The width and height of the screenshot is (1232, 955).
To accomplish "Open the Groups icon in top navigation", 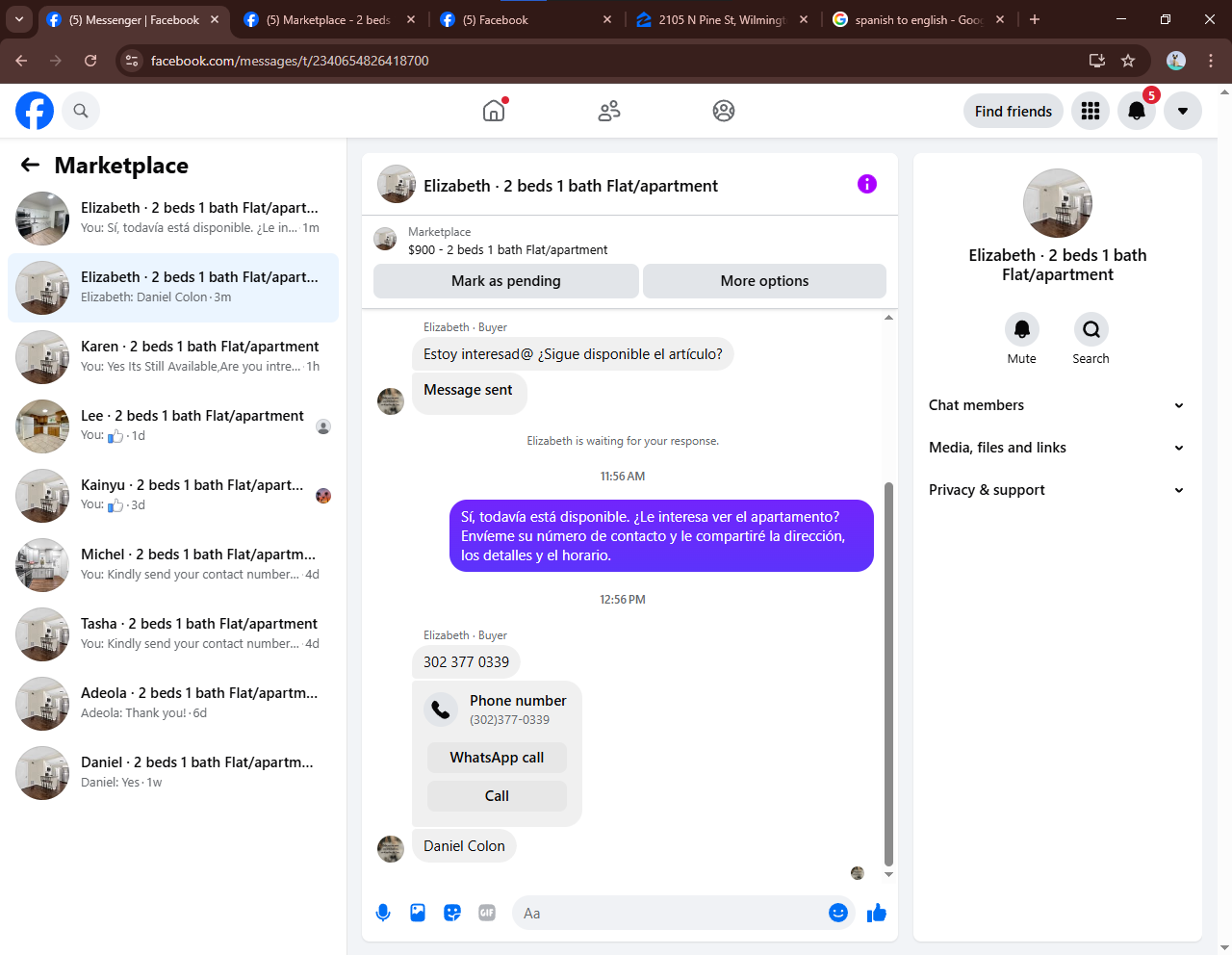I will (724, 111).
